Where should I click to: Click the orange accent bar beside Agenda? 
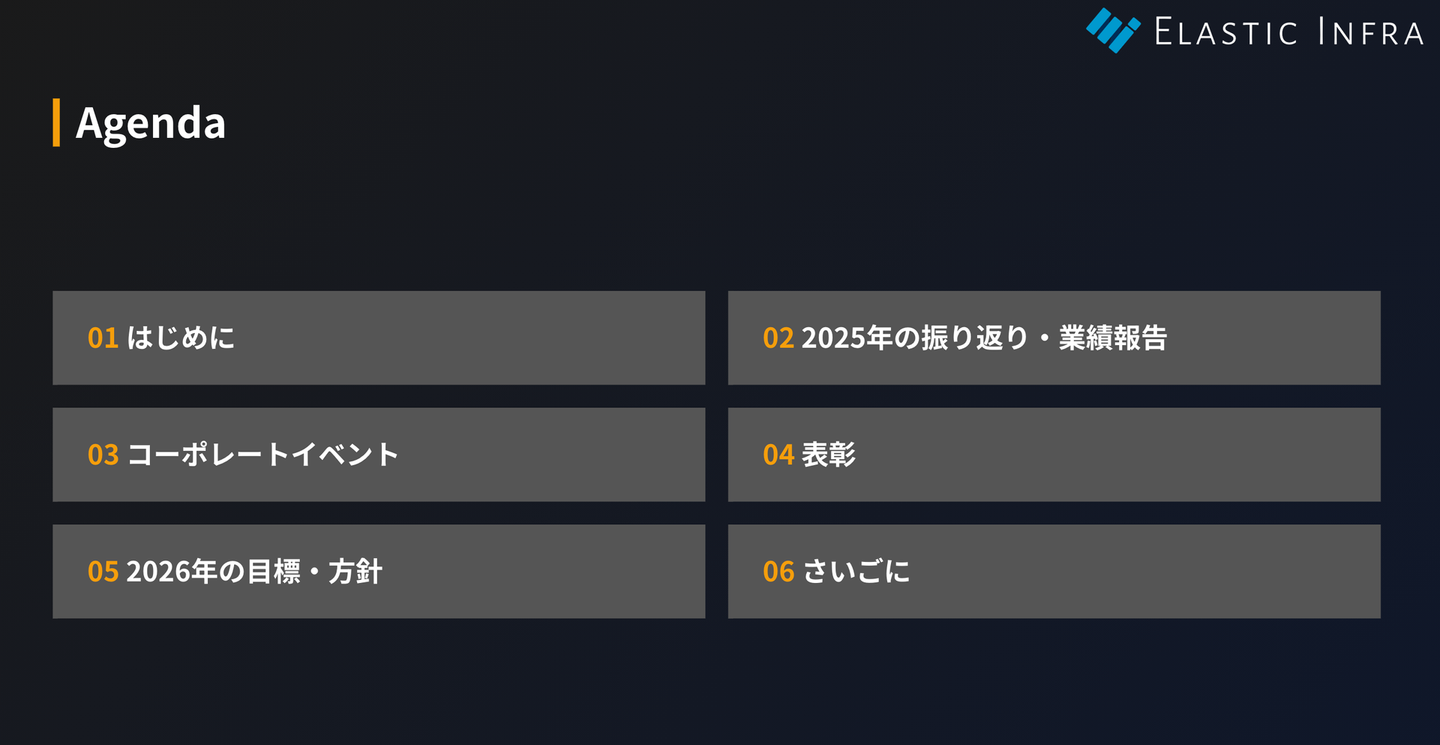coord(56,123)
